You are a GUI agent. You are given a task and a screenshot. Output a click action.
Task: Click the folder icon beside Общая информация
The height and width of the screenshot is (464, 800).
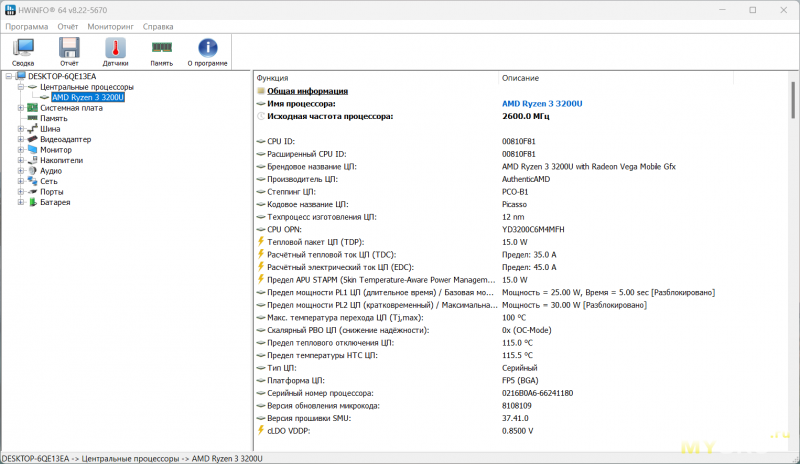(x=261, y=91)
